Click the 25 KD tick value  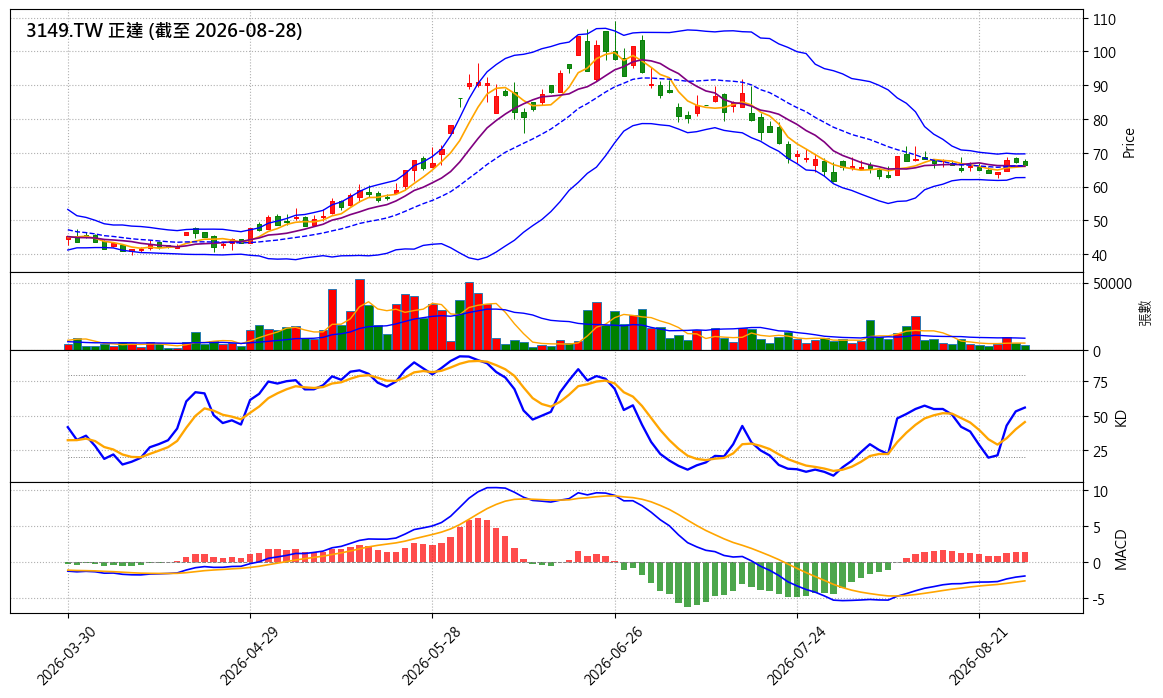pos(1101,452)
